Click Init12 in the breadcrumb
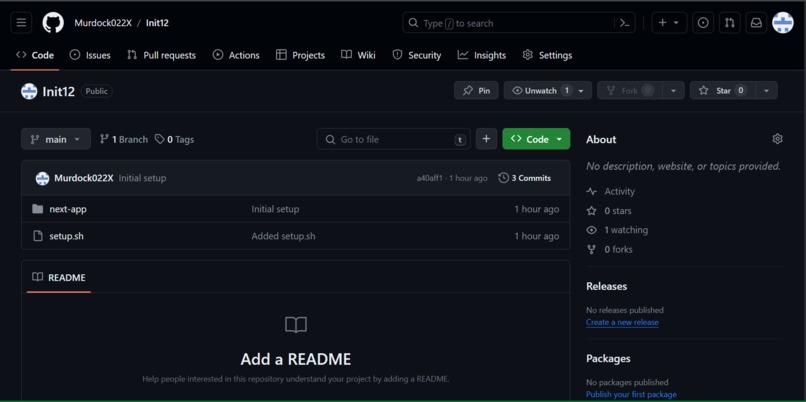Viewport: 806px width, 402px height. [x=157, y=23]
